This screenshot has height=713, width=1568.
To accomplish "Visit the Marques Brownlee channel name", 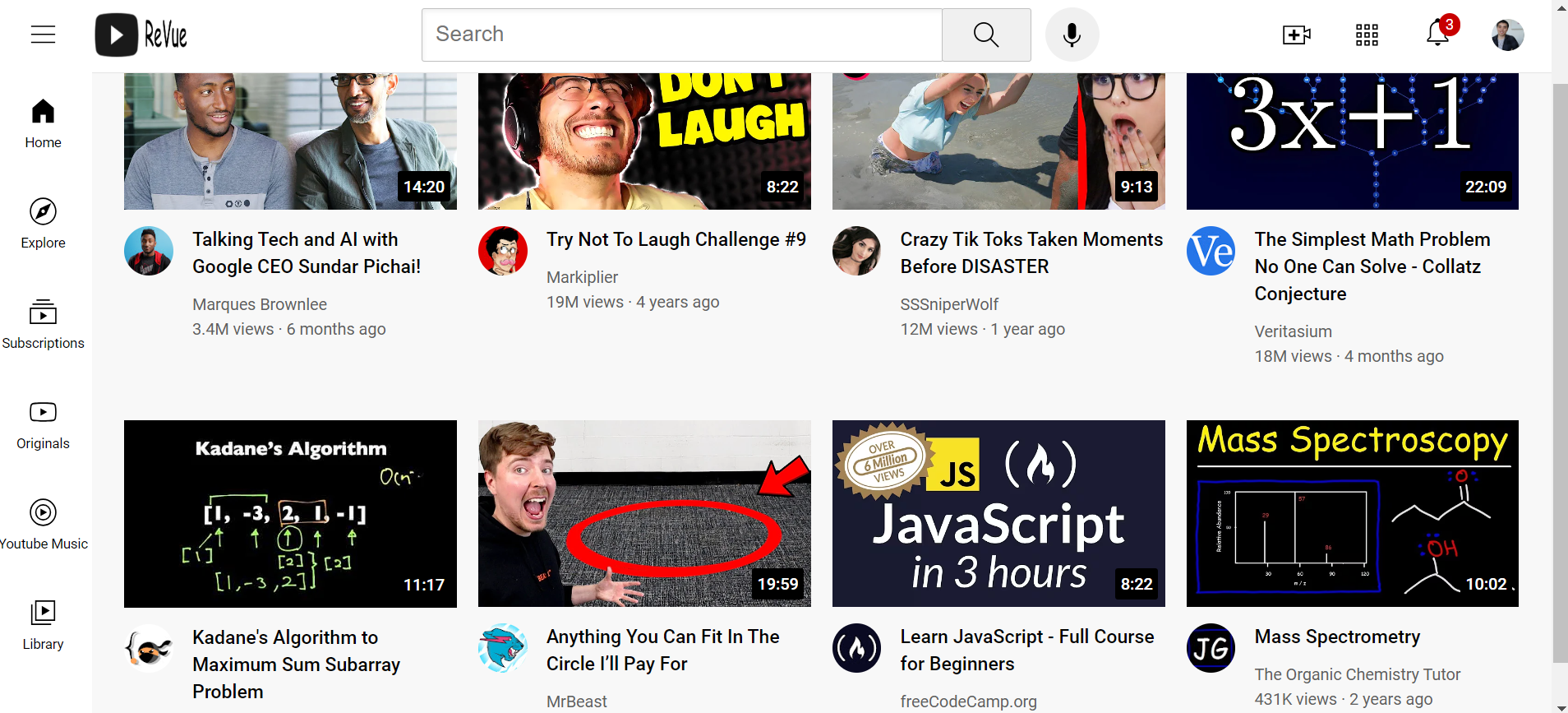I will (260, 304).
